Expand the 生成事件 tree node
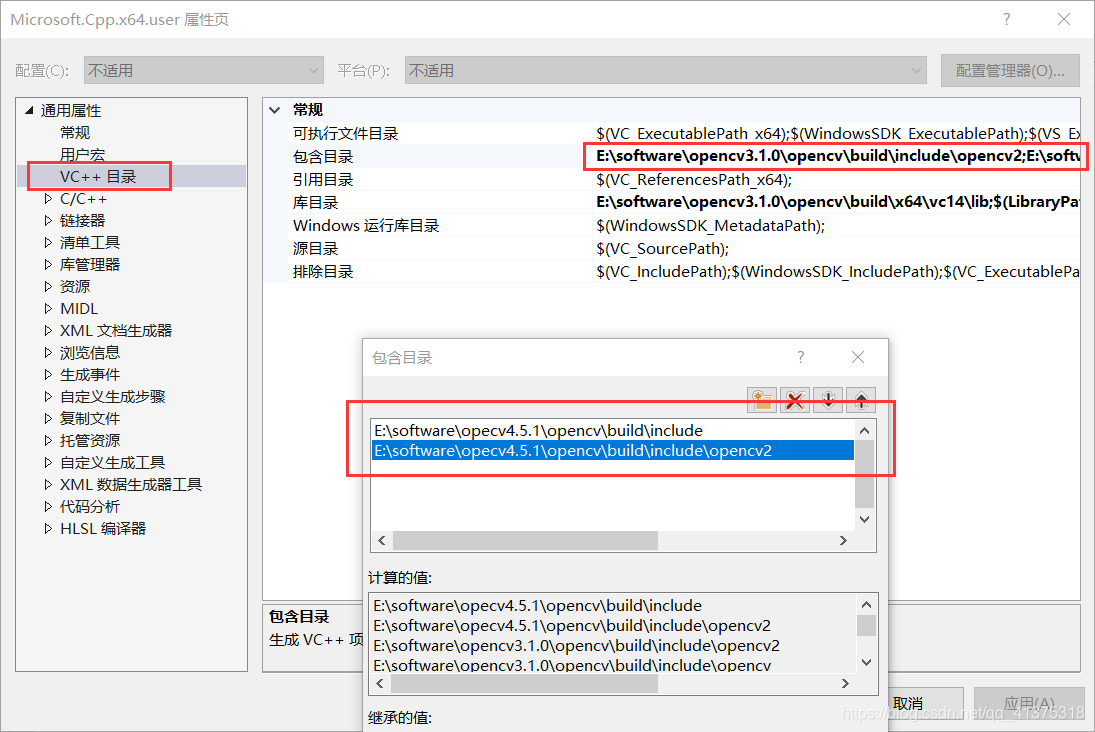 click(48, 374)
